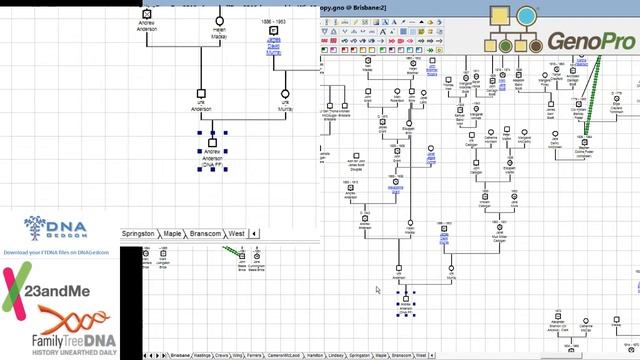Screen dimensions: 640x360
Task: Click the black up-triangle toolbar icon
Action: click(x=422, y=22)
